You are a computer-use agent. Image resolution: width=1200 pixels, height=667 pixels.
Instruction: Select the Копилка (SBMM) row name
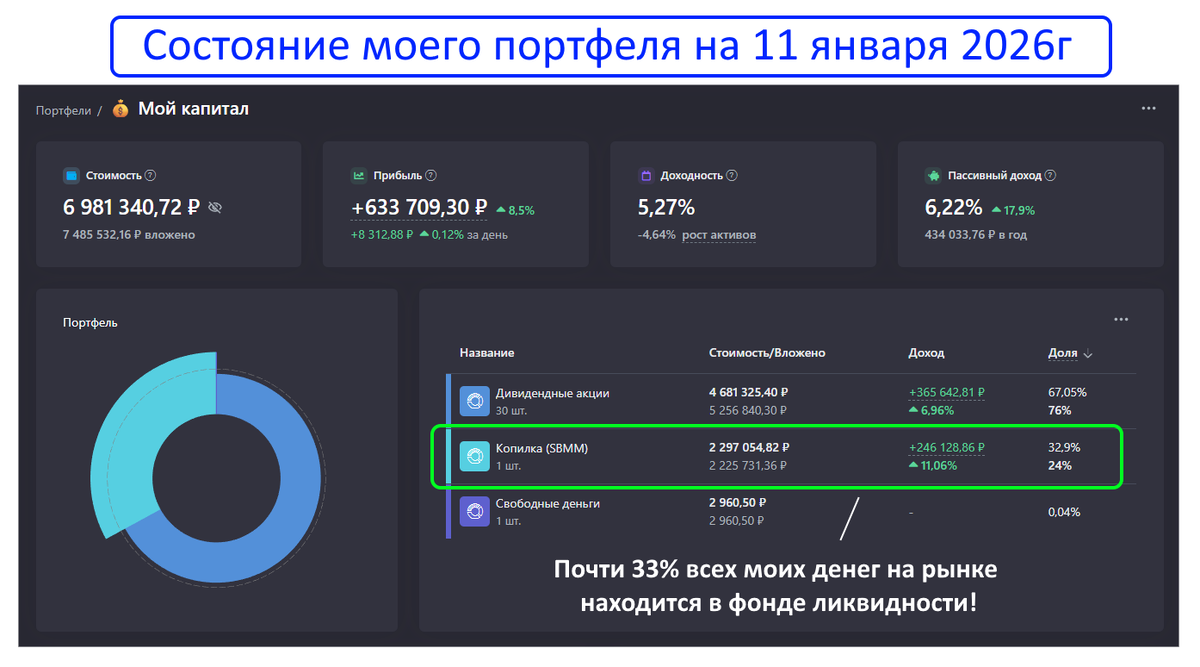(x=542, y=448)
